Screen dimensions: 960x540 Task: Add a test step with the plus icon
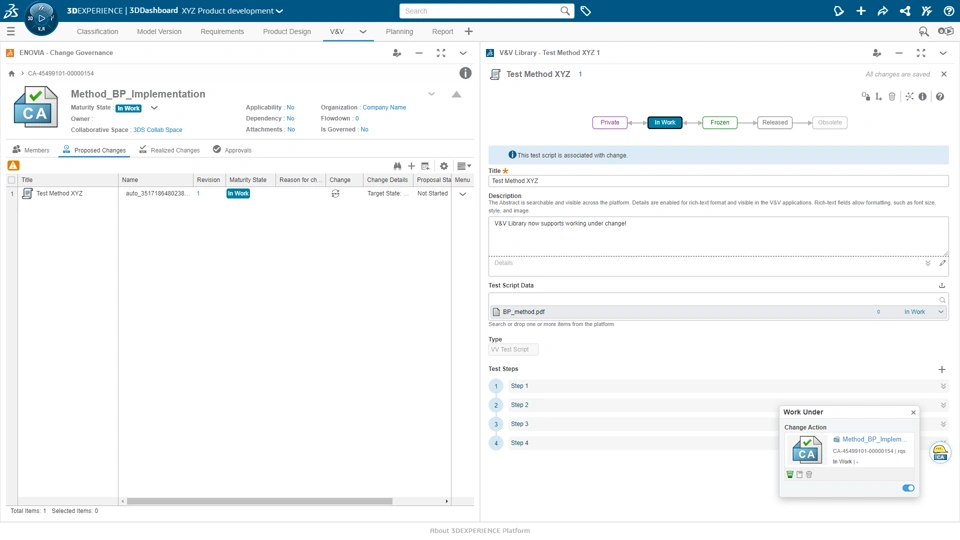coord(942,369)
